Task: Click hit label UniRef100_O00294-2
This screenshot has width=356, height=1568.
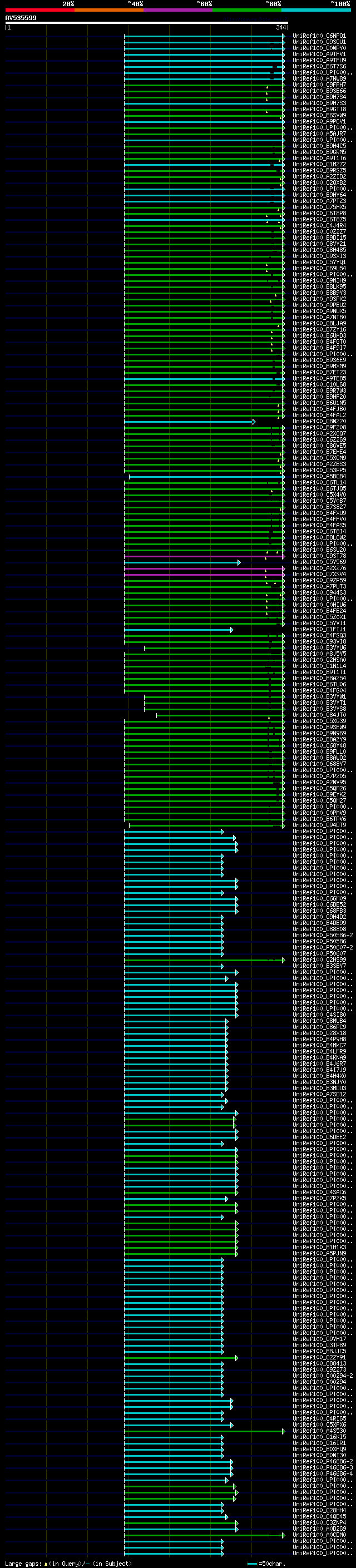Action: [x=323, y=1376]
